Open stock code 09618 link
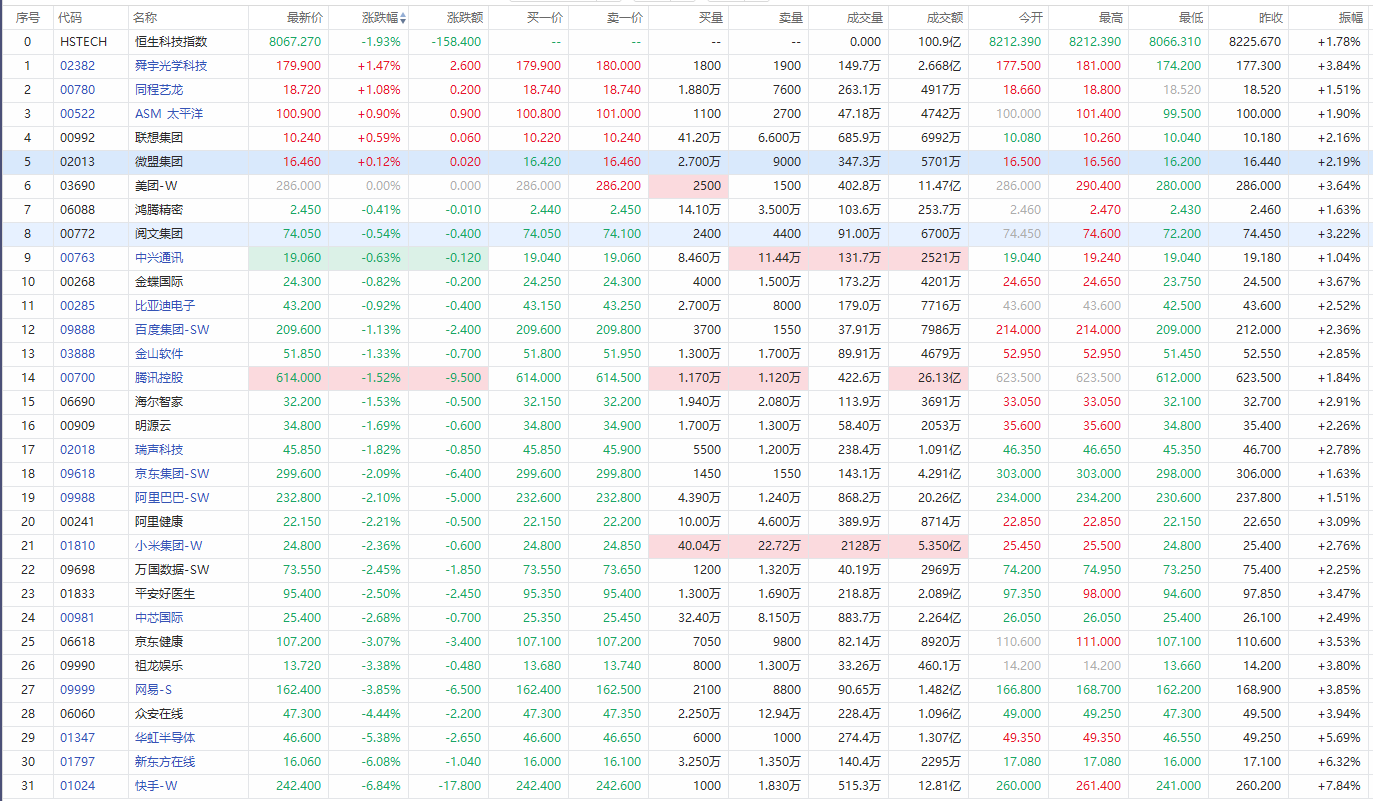The image size is (1373, 801). [77, 474]
